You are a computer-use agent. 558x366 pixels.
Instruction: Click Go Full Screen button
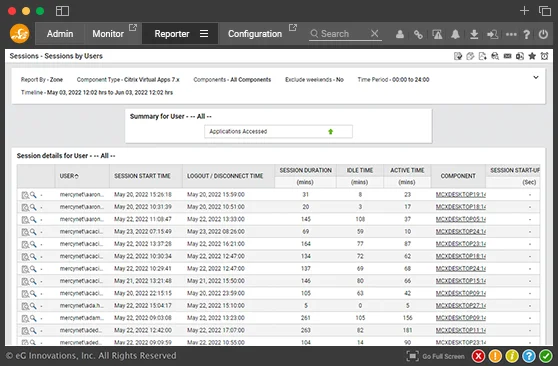tap(436, 356)
